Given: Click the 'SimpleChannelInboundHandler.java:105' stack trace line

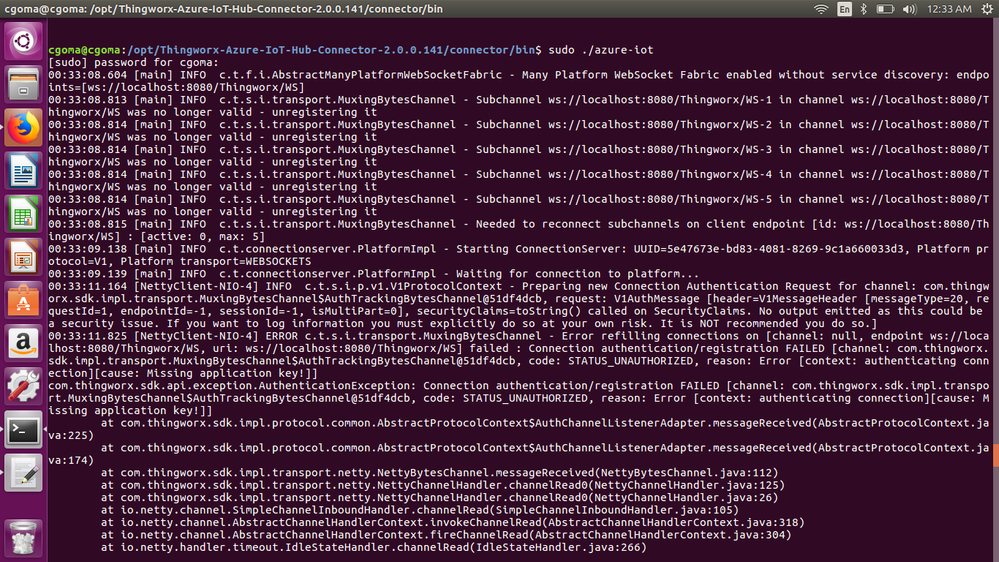Looking at the screenshot, I should click(x=420, y=510).
